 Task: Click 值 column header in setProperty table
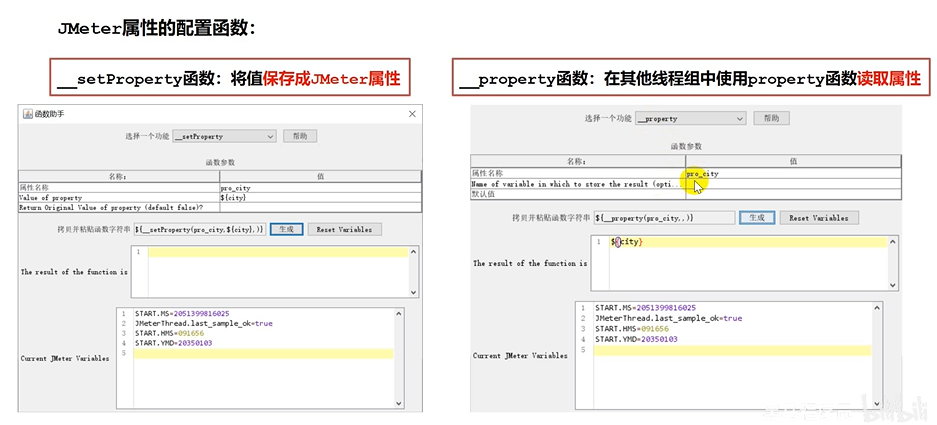click(320, 177)
